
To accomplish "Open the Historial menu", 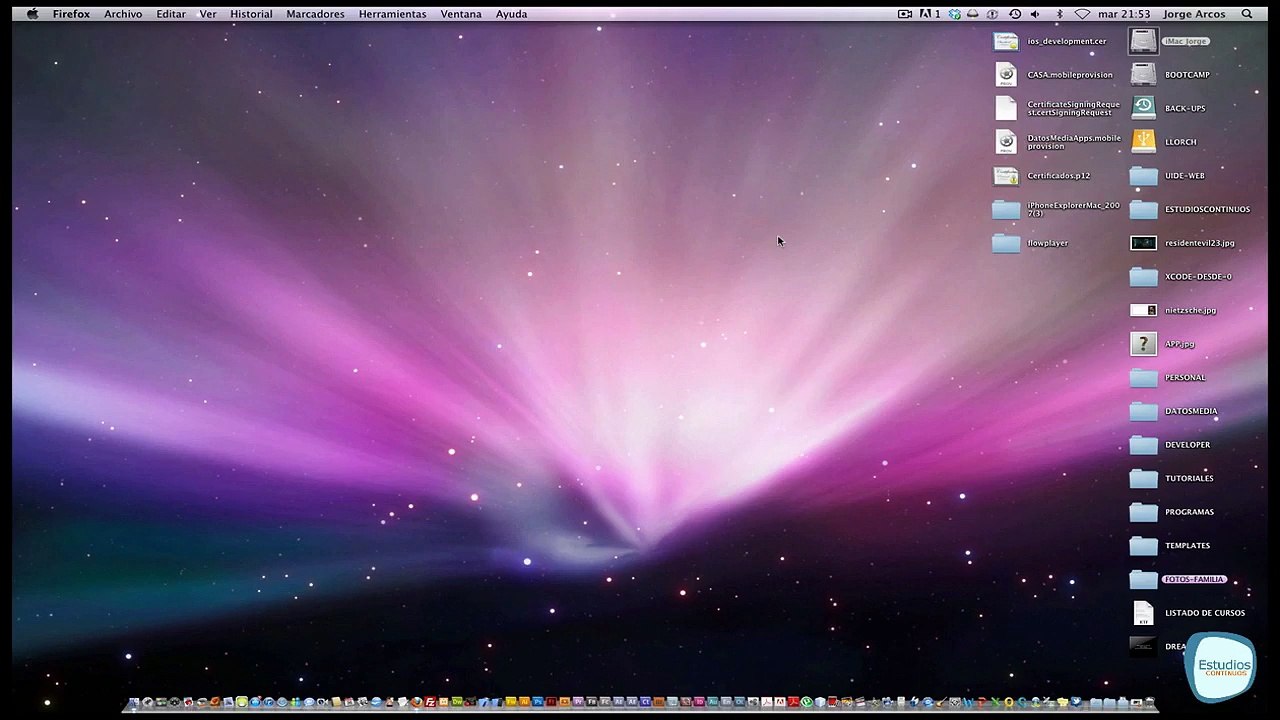I will pos(251,14).
